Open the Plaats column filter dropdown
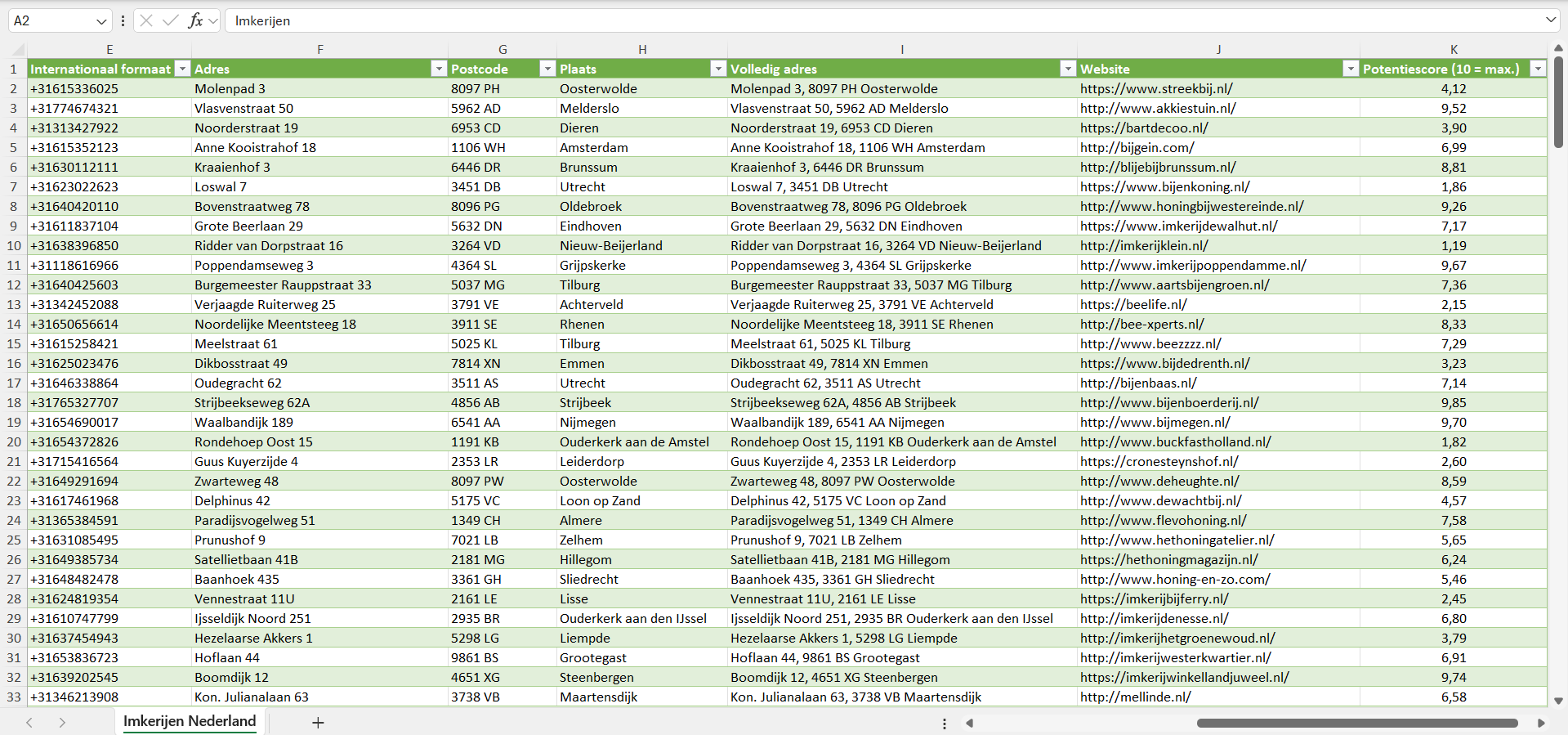Viewport: 1568px width, 735px height. coord(718,69)
